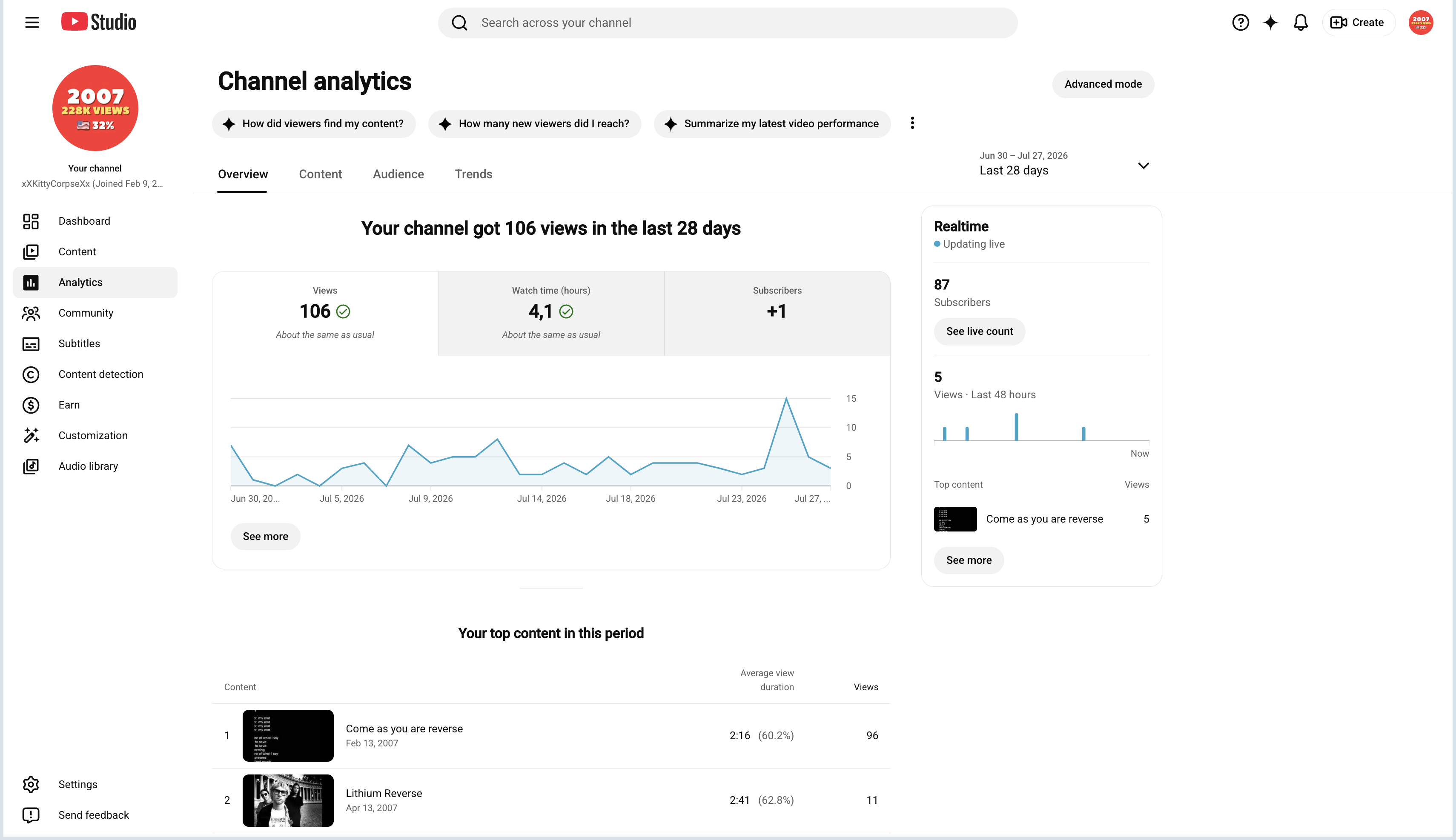Select the Watch time (hours) metric card
This screenshot has height=840, width=1456.
(550, 313)
